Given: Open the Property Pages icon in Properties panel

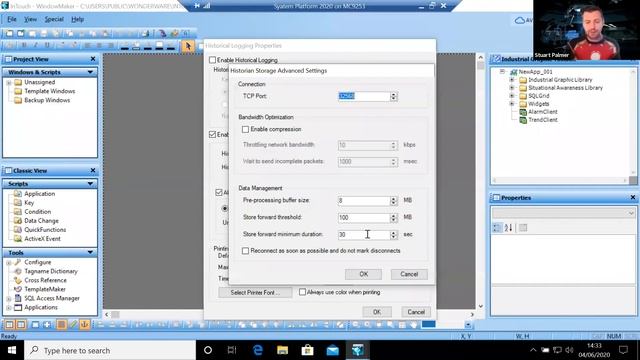Looking at the screenshot, I should click(x=523, y=228).
